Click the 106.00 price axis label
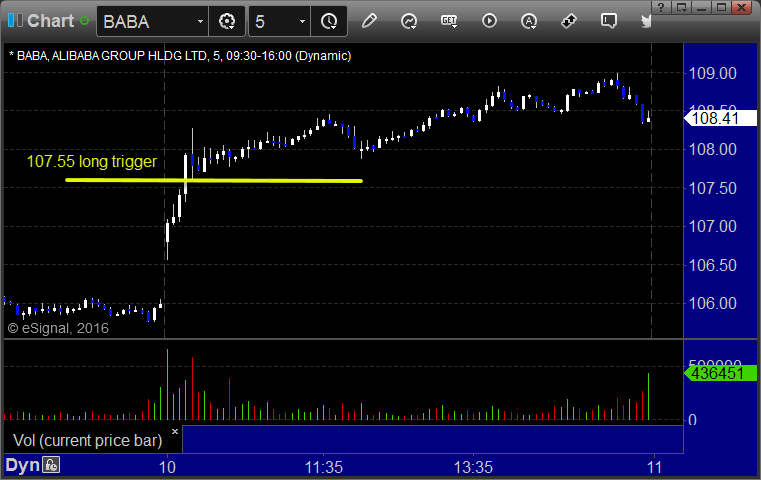This screenshot has width=761, height=480. coord(712,303)
